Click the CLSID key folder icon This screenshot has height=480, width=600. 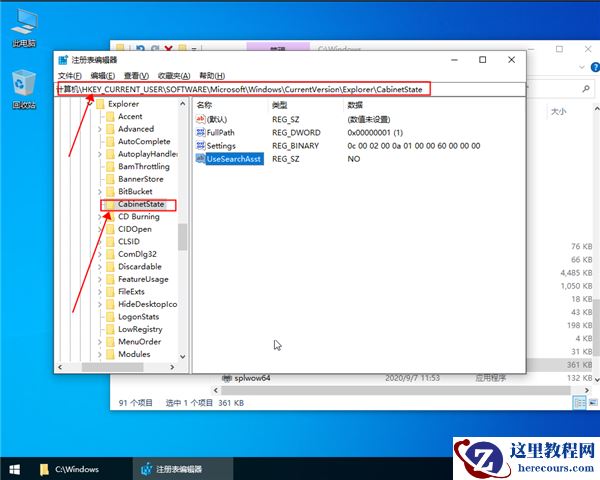[110, 242]
